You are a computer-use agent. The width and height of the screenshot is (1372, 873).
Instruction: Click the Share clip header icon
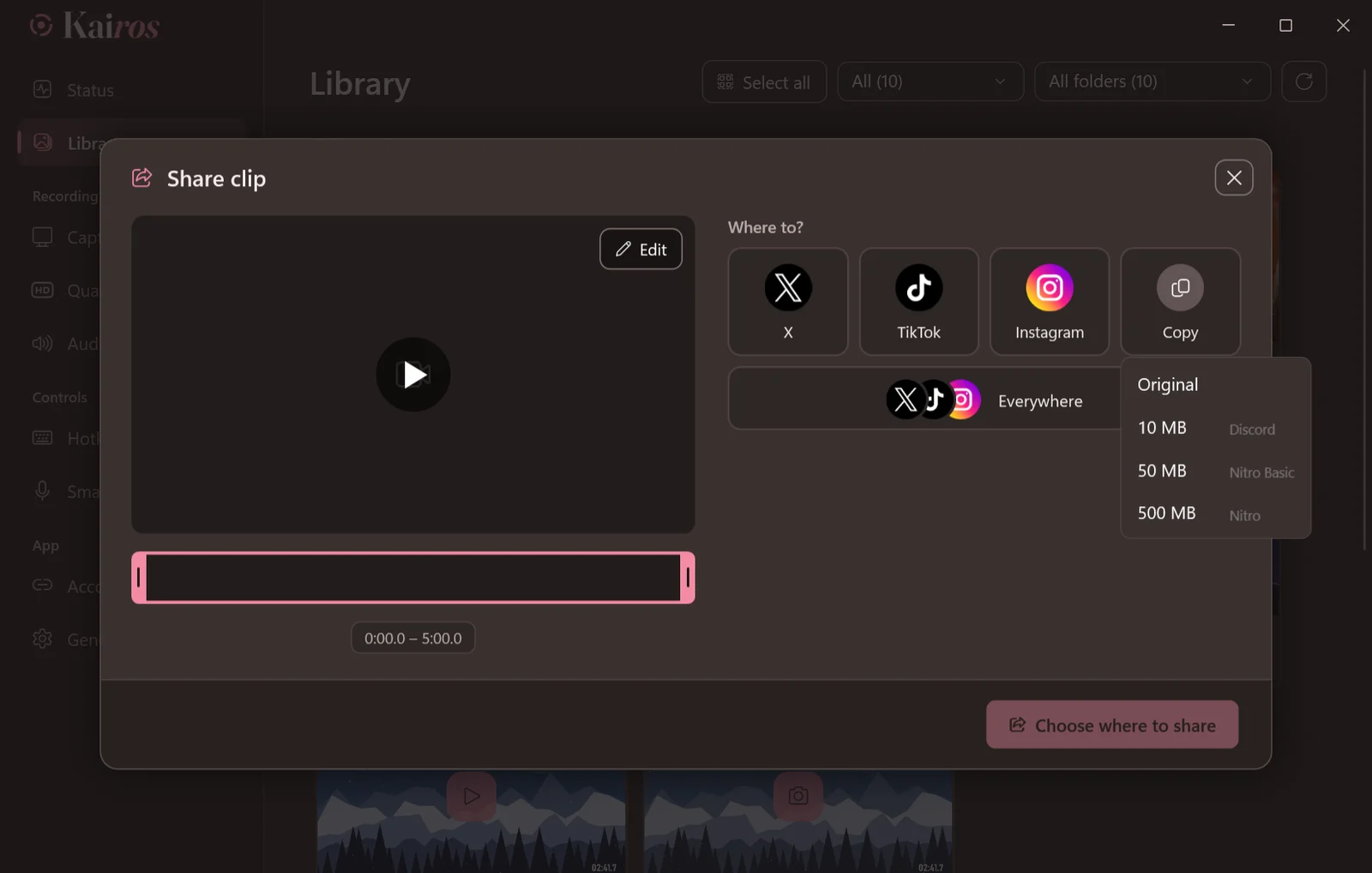[141, 178]
